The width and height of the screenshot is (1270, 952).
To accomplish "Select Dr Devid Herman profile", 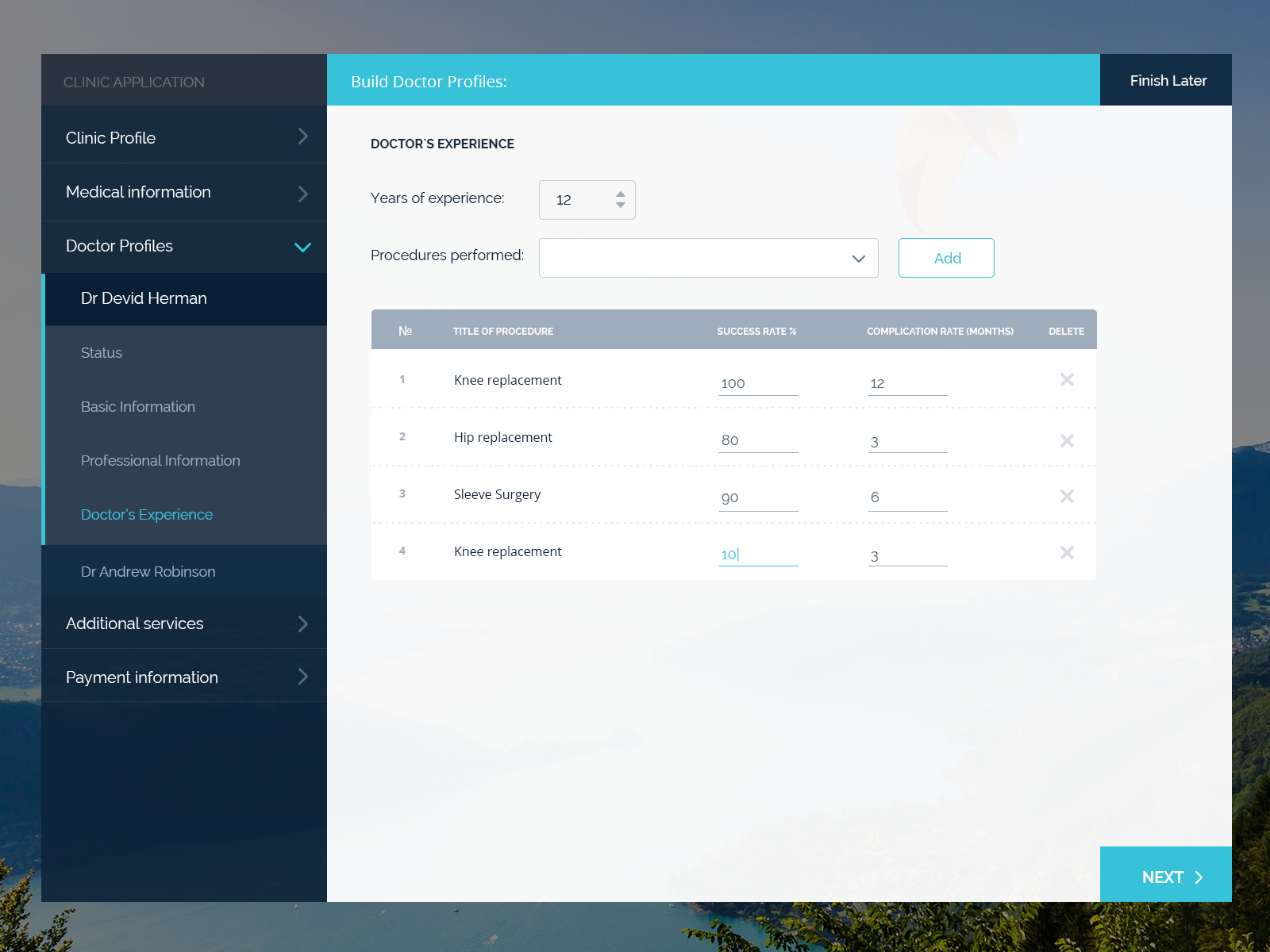I will point(184,298).
